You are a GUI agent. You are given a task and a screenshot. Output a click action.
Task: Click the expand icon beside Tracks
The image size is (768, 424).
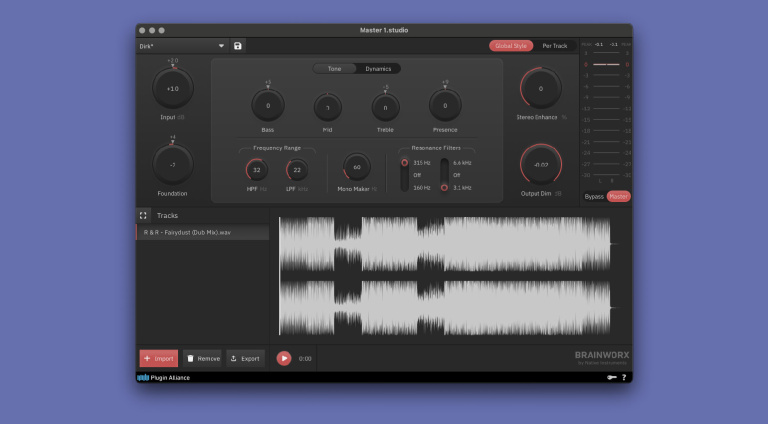pos(144,215)
